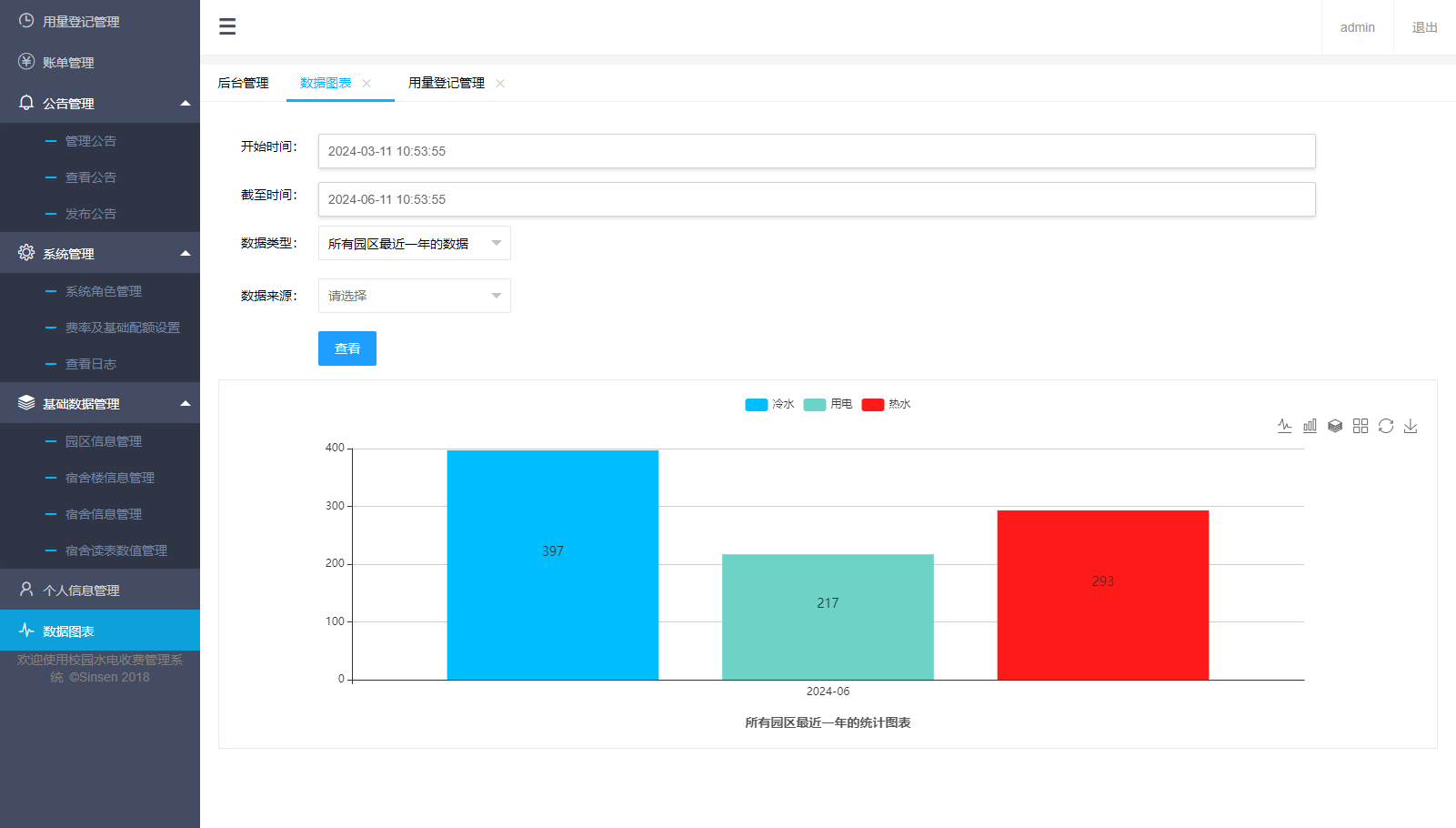Image resolution: width=1456 pixels, height=828 pixels.
Task: Click the blue 查看 button
Action: point(347,348)
